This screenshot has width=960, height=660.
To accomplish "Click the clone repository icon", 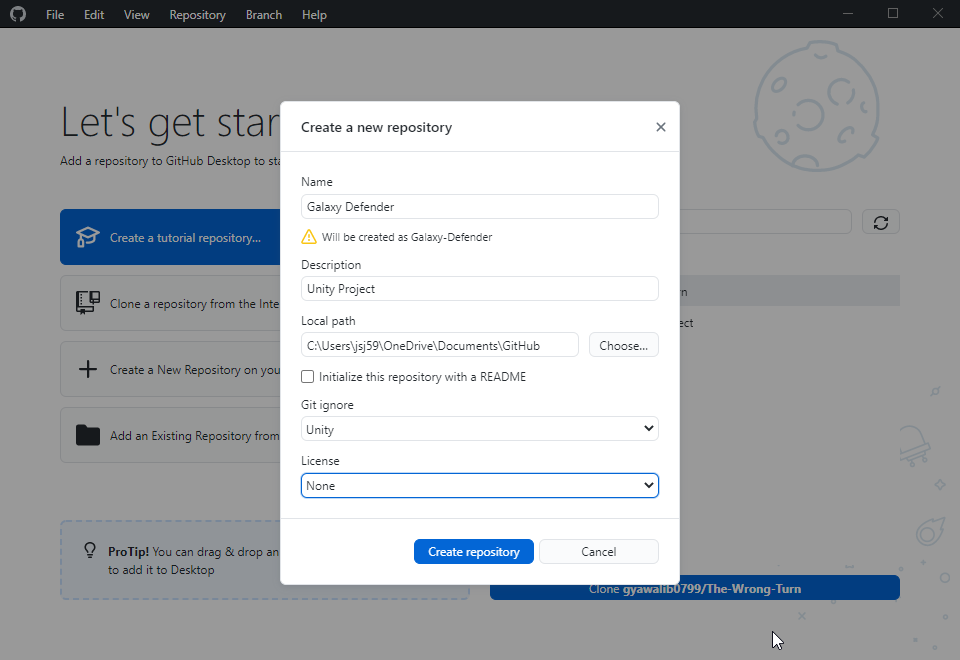I will click(x=85, y=303).
